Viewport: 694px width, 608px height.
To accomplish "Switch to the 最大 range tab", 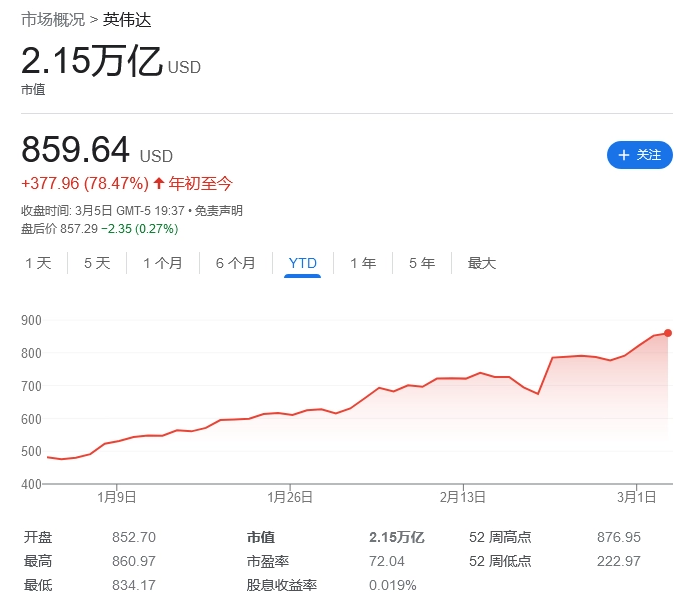I will click(482, 263).
